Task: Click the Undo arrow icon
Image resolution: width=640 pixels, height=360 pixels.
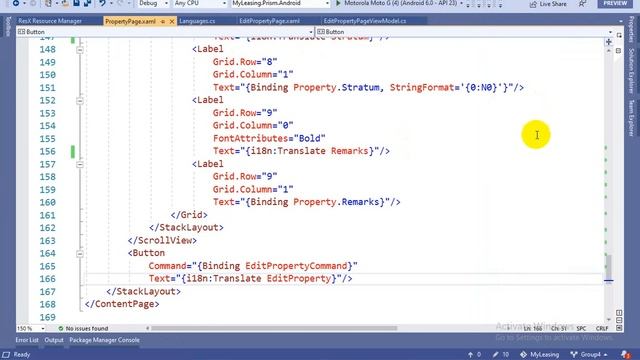Action: point(102,3)
